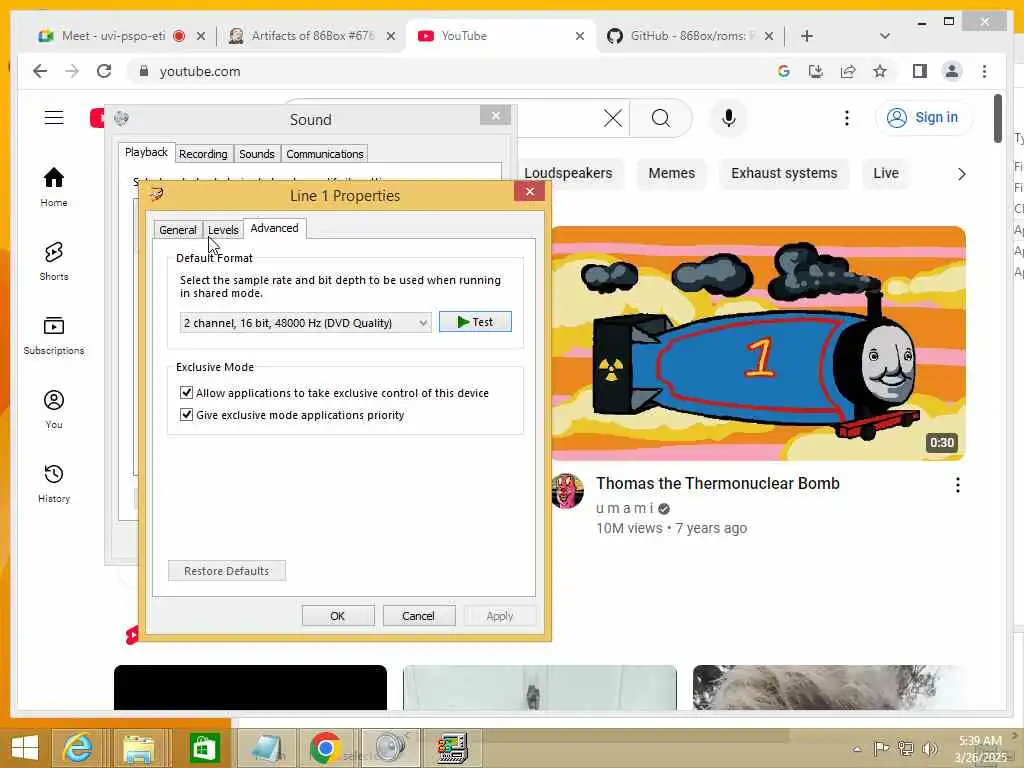Open Google lens icon in address bar
Screen dimensions: 1024x768
point(784,71)
